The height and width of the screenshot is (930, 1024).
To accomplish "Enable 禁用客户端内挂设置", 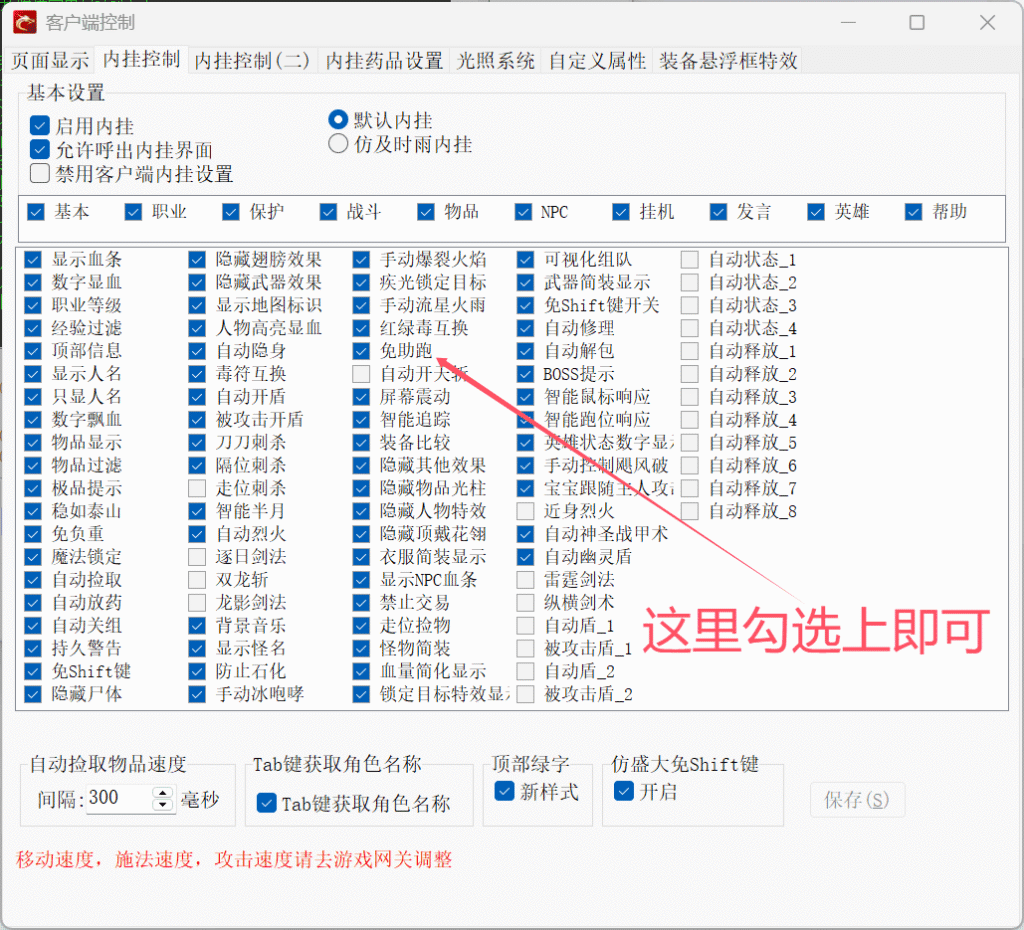I will [40, 172].
